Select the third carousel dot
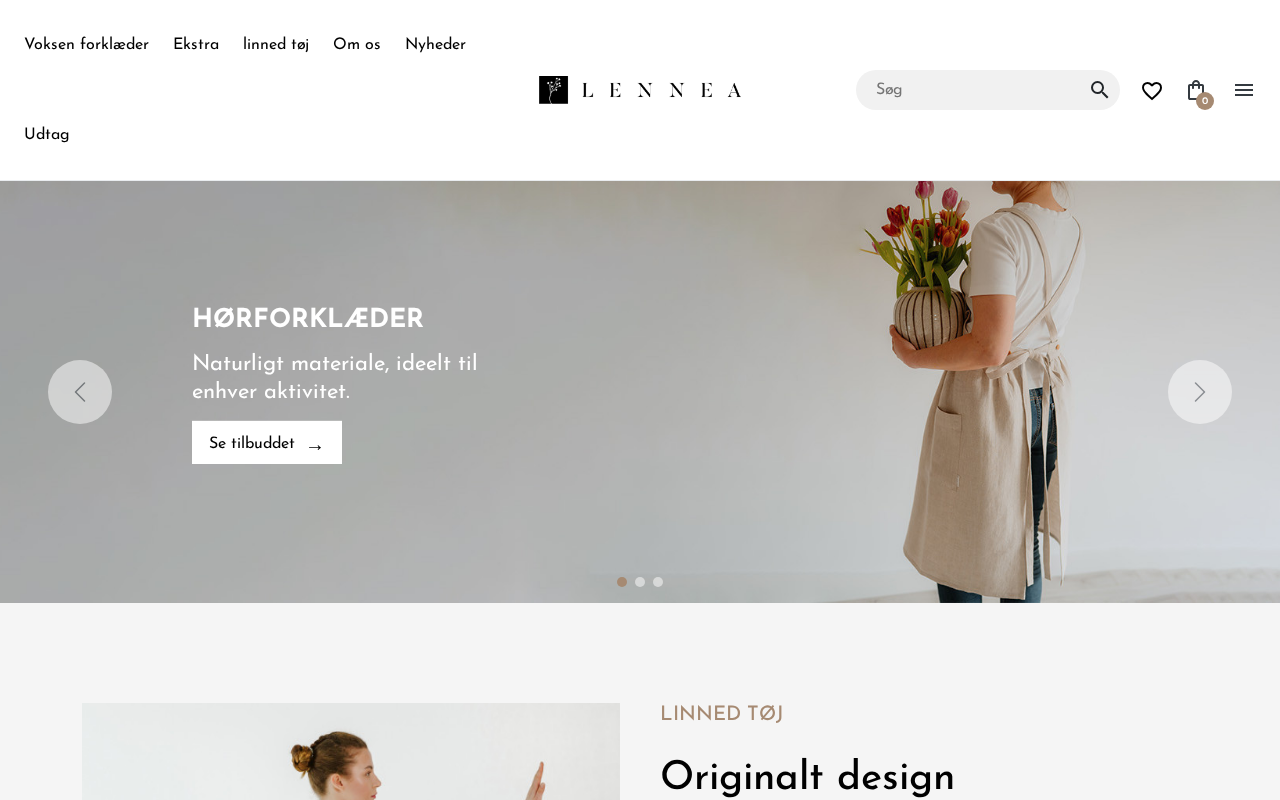 coord(658,582)
